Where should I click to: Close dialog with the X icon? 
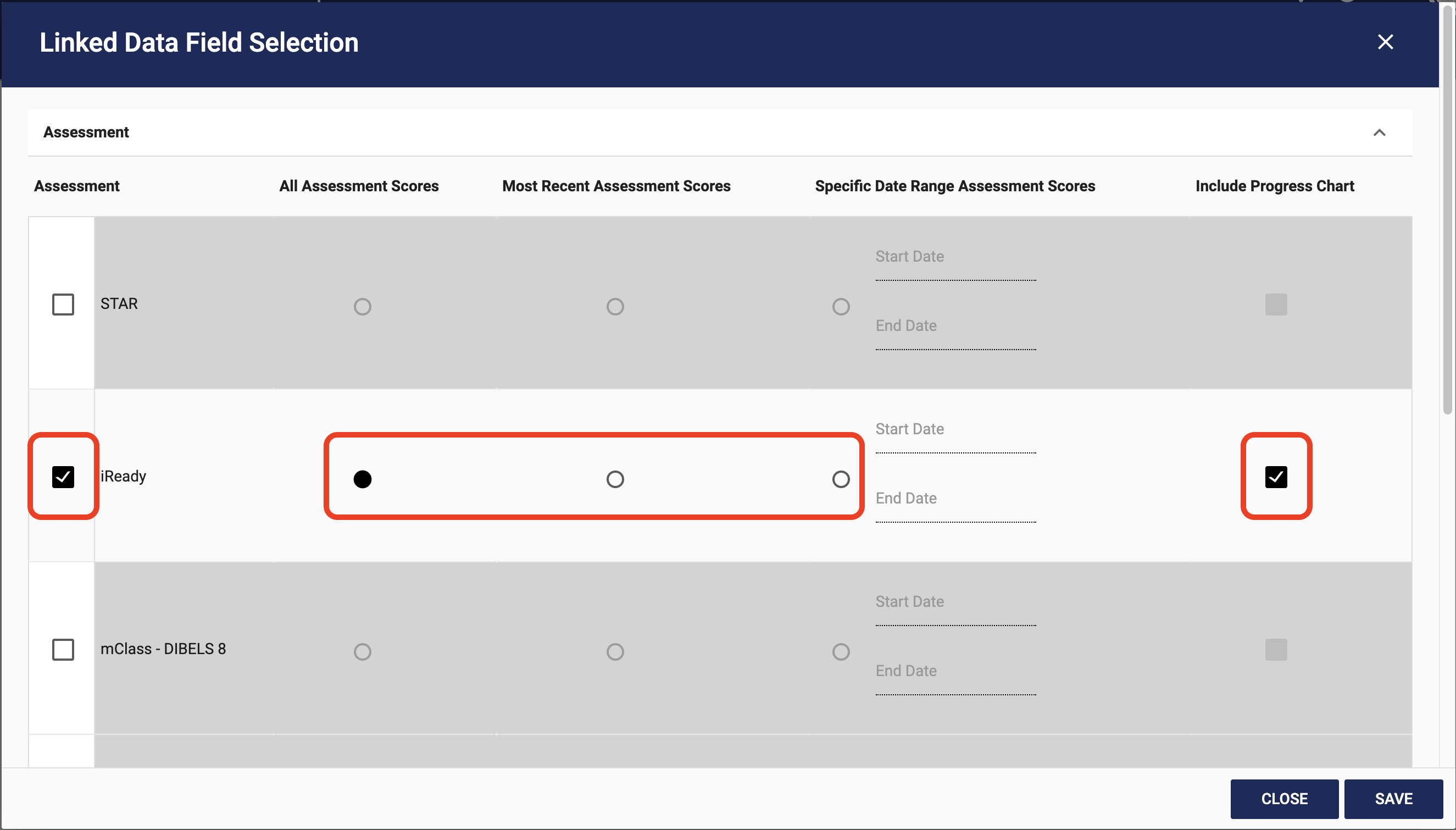tap(1385, 42)
